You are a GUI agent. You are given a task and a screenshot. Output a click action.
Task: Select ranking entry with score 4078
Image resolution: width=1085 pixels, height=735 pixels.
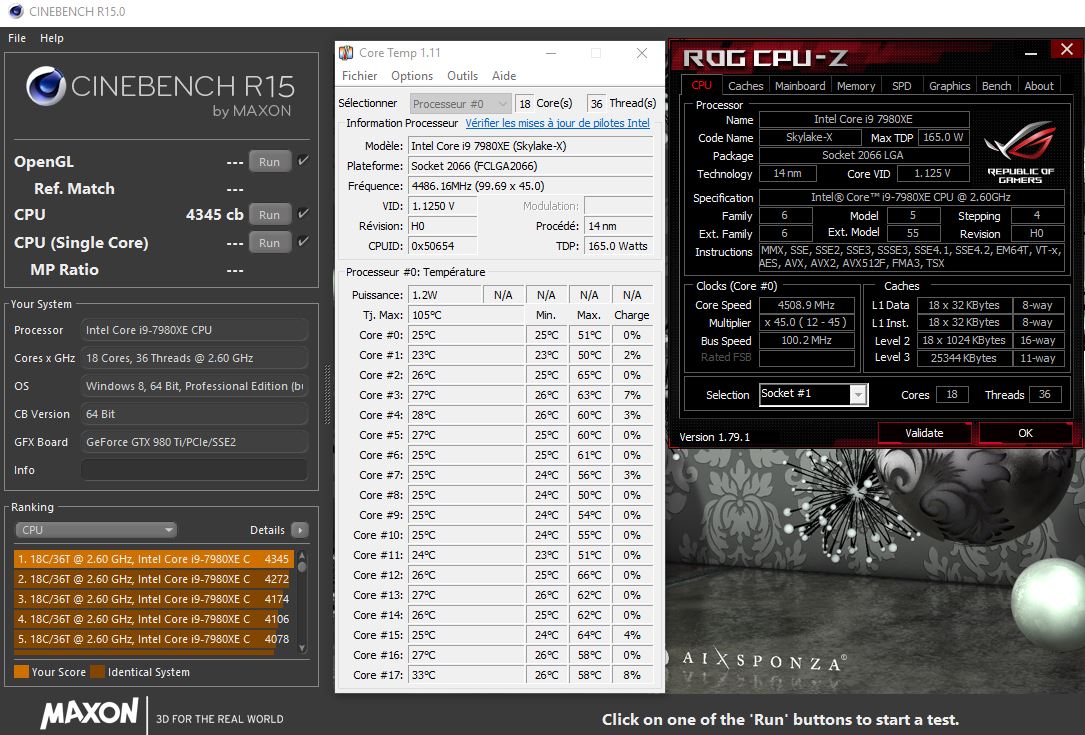coord(154,639)
